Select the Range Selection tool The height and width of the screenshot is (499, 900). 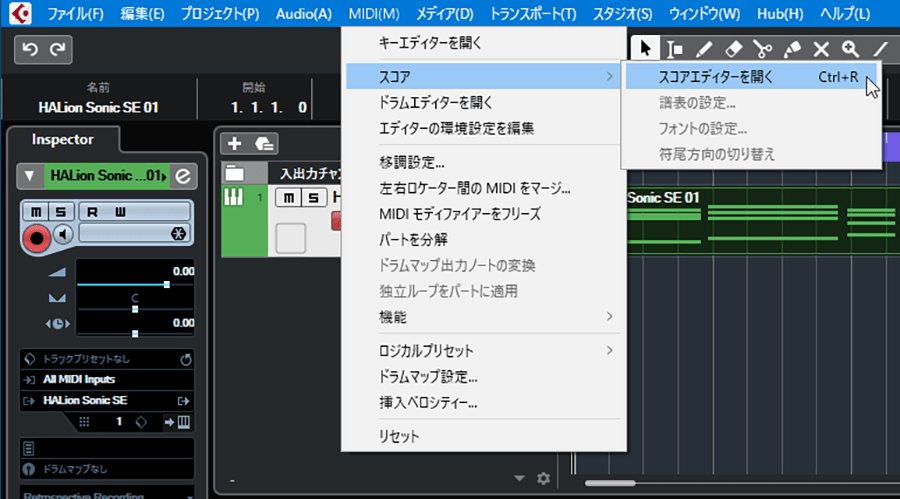[674, 49]
